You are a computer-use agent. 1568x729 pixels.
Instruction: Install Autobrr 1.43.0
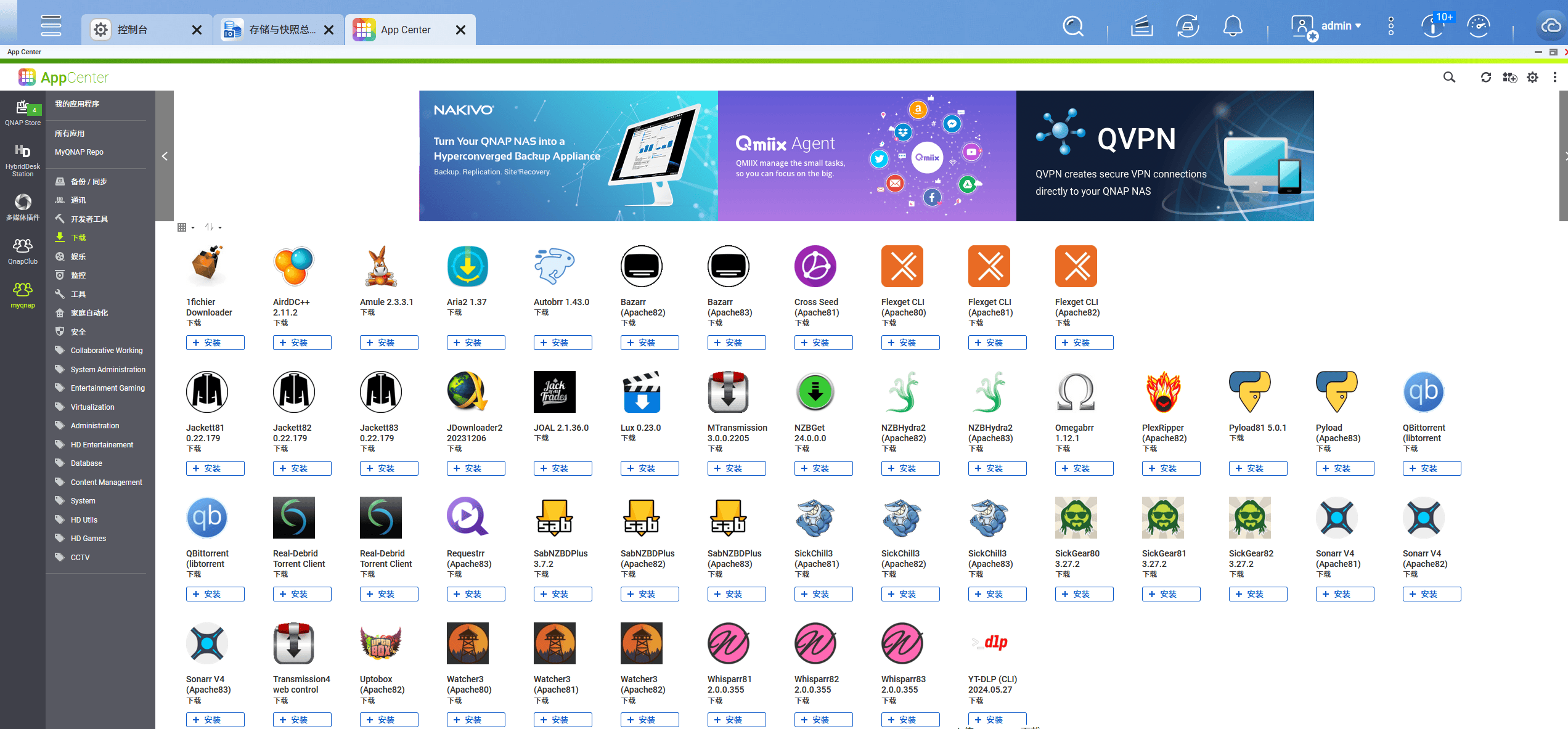pyautogui.click(x=563, y=343)
